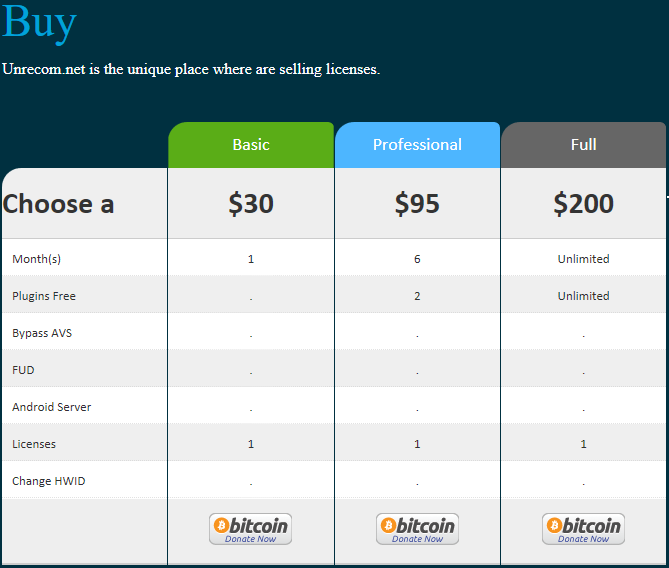Click the Bypass AVS row label
The height and width of the screenshot is (568, 669).
42,333
